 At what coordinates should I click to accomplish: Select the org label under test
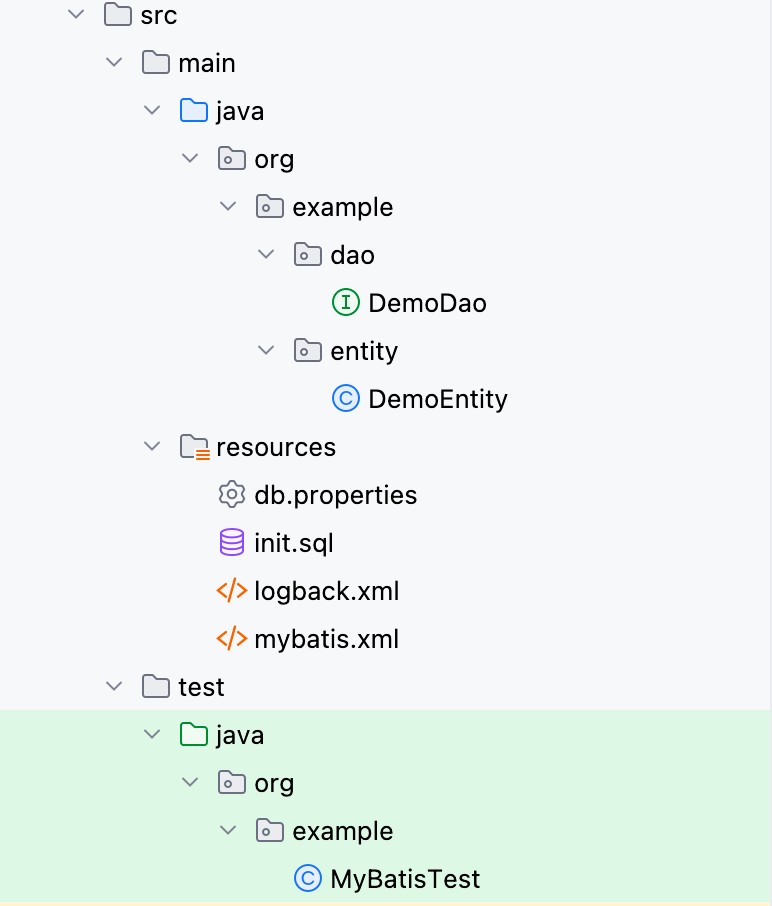click(274, 784)
